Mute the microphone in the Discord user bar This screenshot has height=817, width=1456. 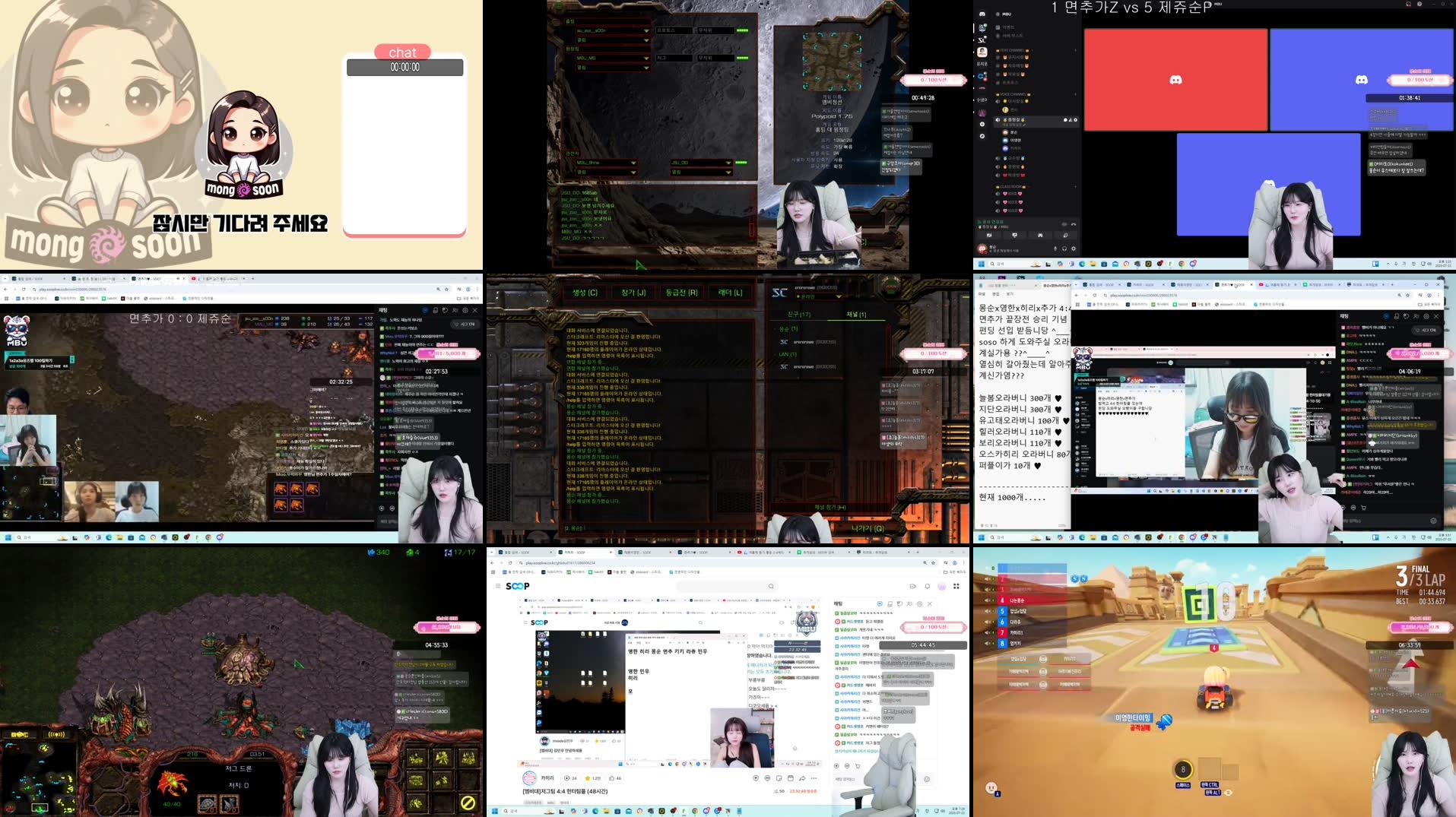pyautogui.click(x=1055, y=249)
